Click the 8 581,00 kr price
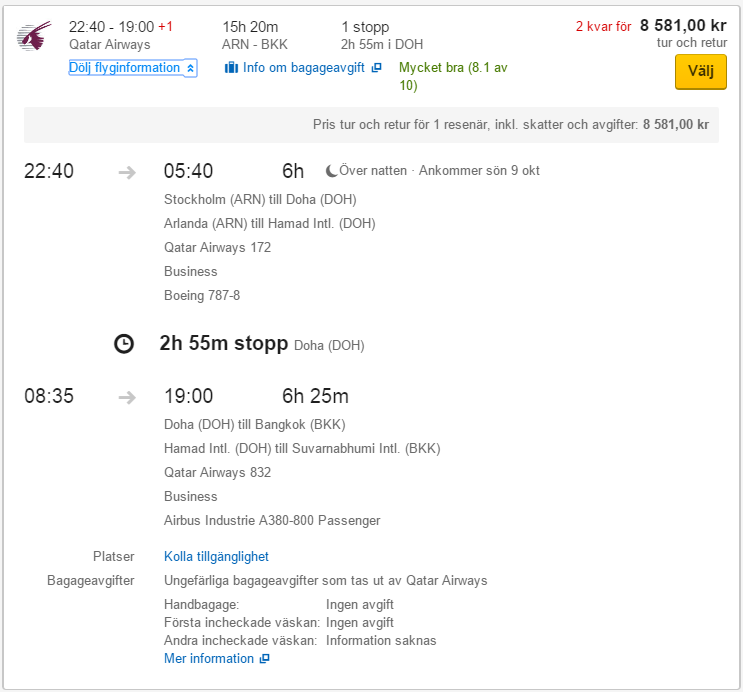Image resolution: width=743 pixels, height=692 pixels. tap(683, 26)
